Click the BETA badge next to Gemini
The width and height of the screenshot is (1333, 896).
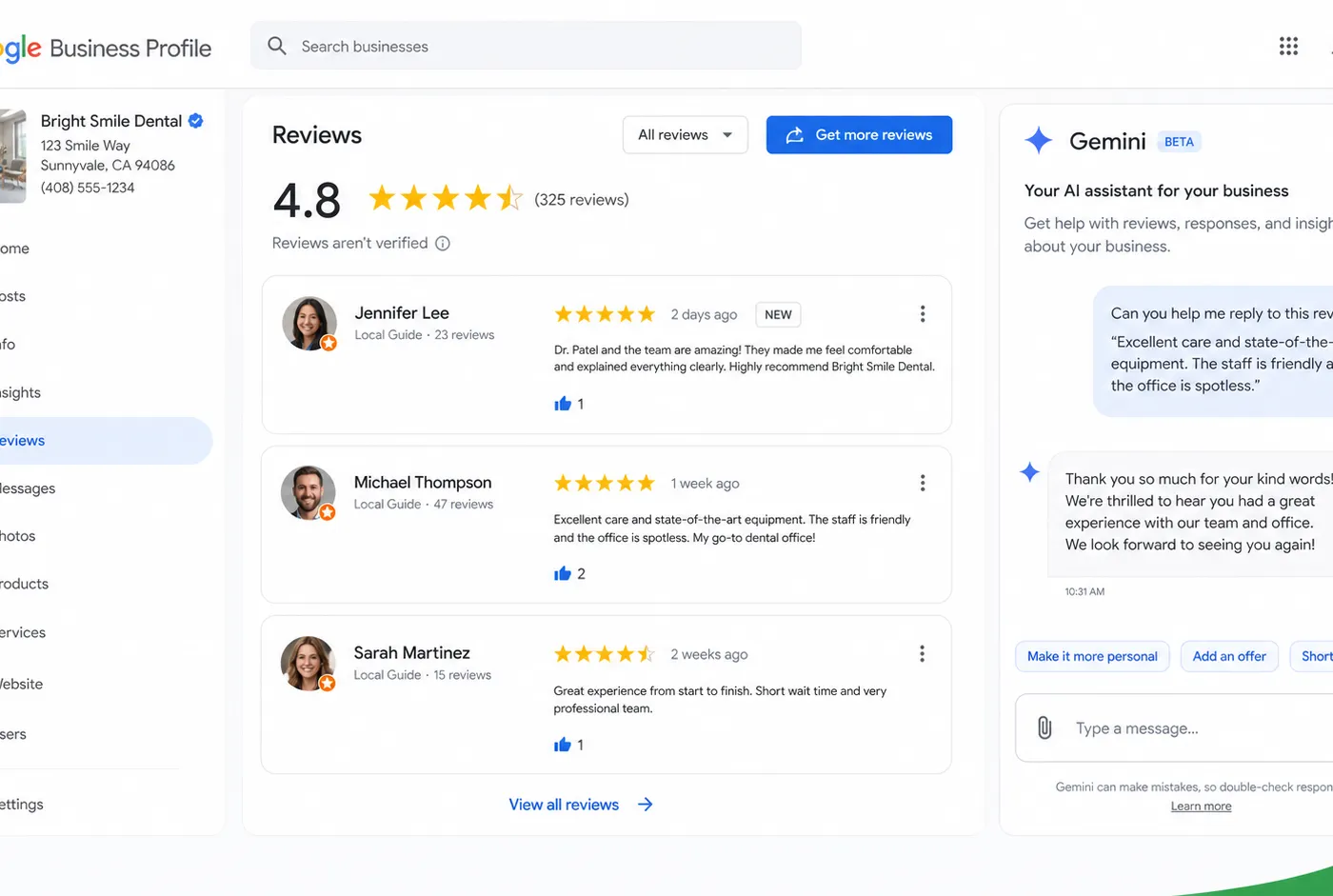[x=1179, y=142]
